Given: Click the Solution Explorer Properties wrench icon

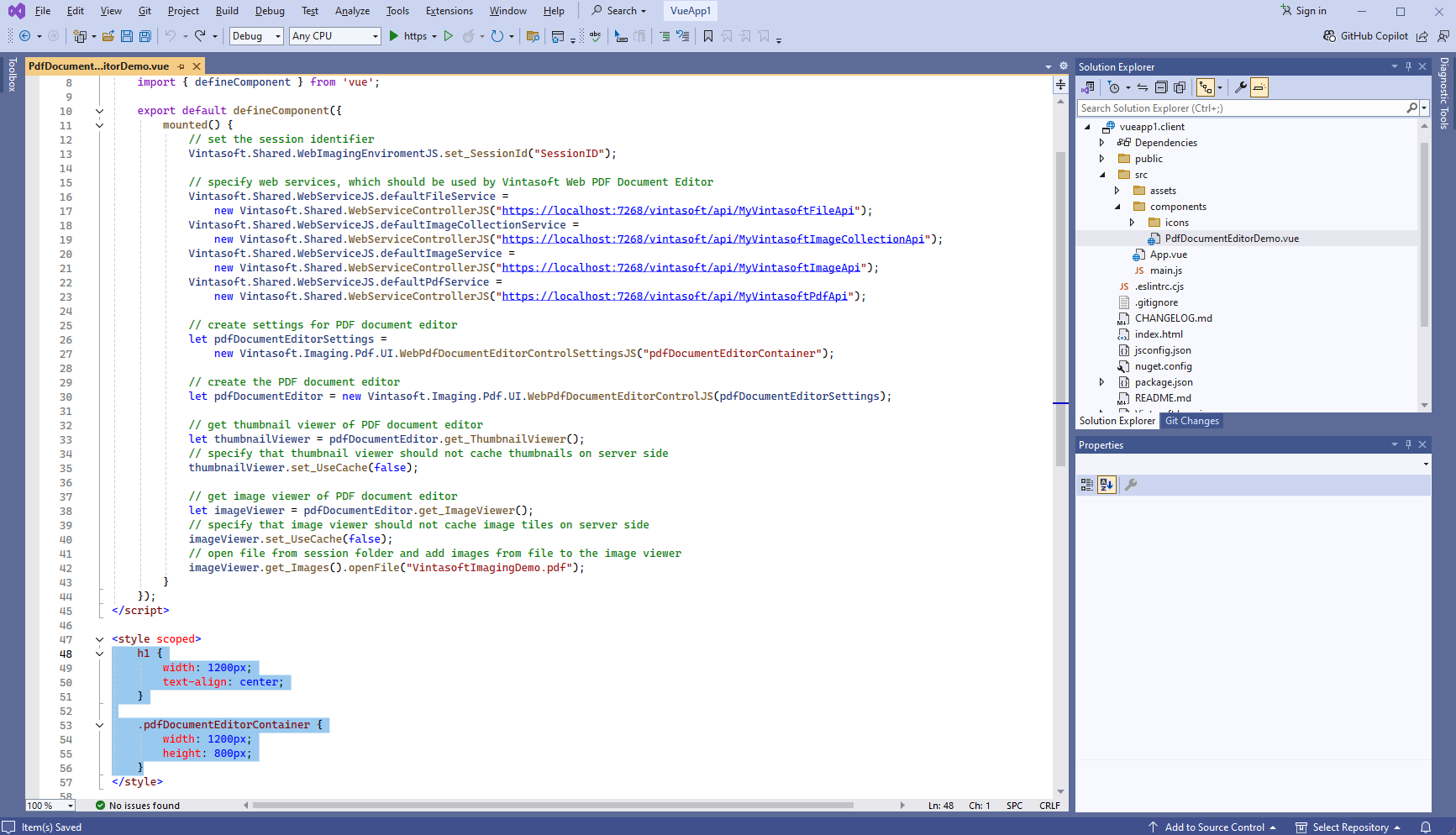Looking at the screenshot, I should 1240,87.
